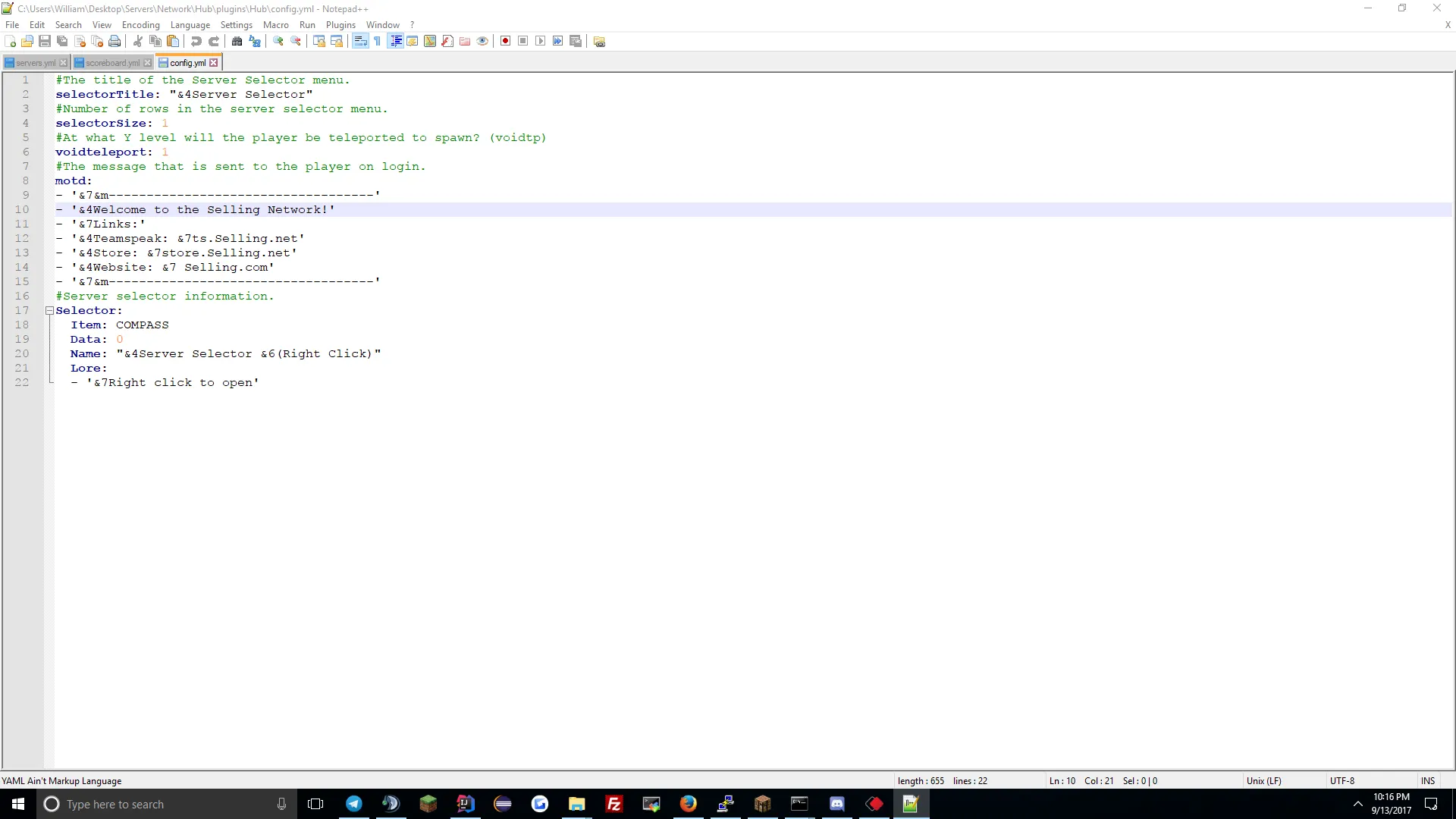This screenshot has width=1456, height=819.
Task: Click the UTF-8 encoding in the status bar
Action: click(1342, 781)
